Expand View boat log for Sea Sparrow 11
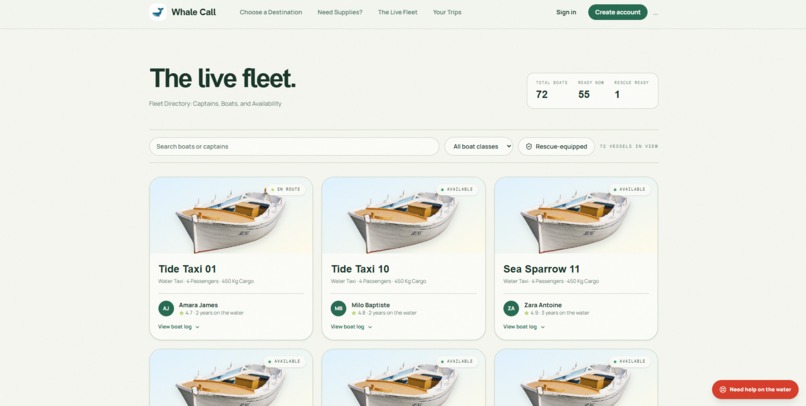 pyautogui.click(x=524, y=327)
